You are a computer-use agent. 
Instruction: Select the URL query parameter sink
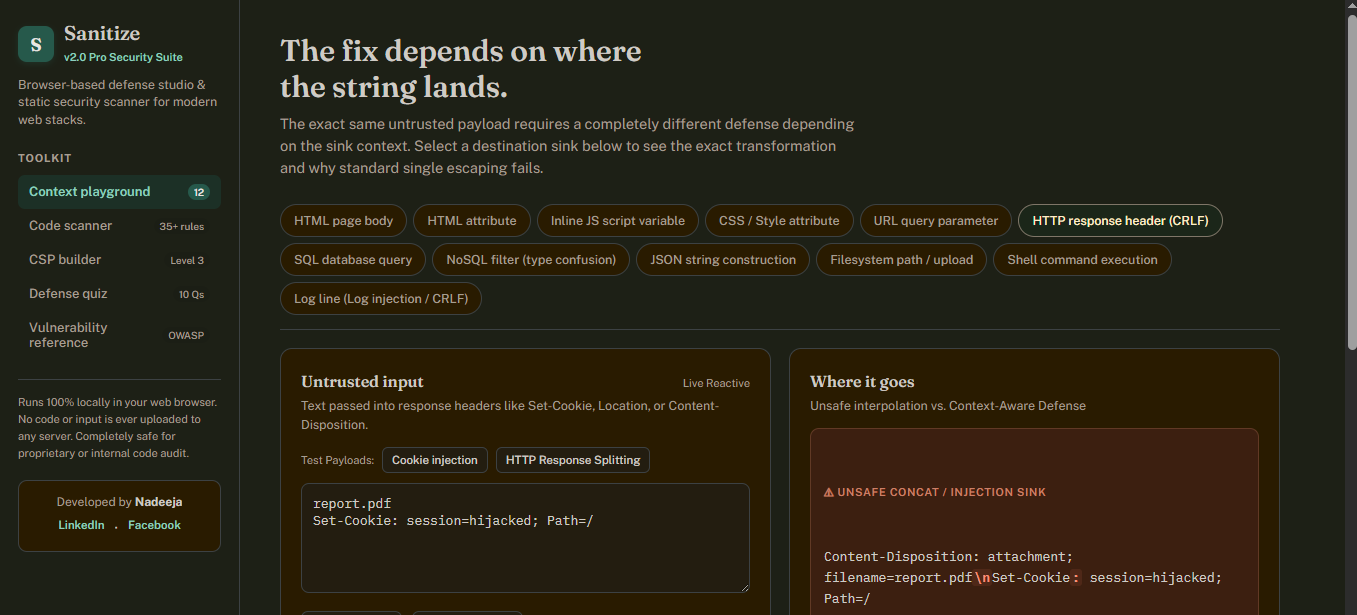936,221
